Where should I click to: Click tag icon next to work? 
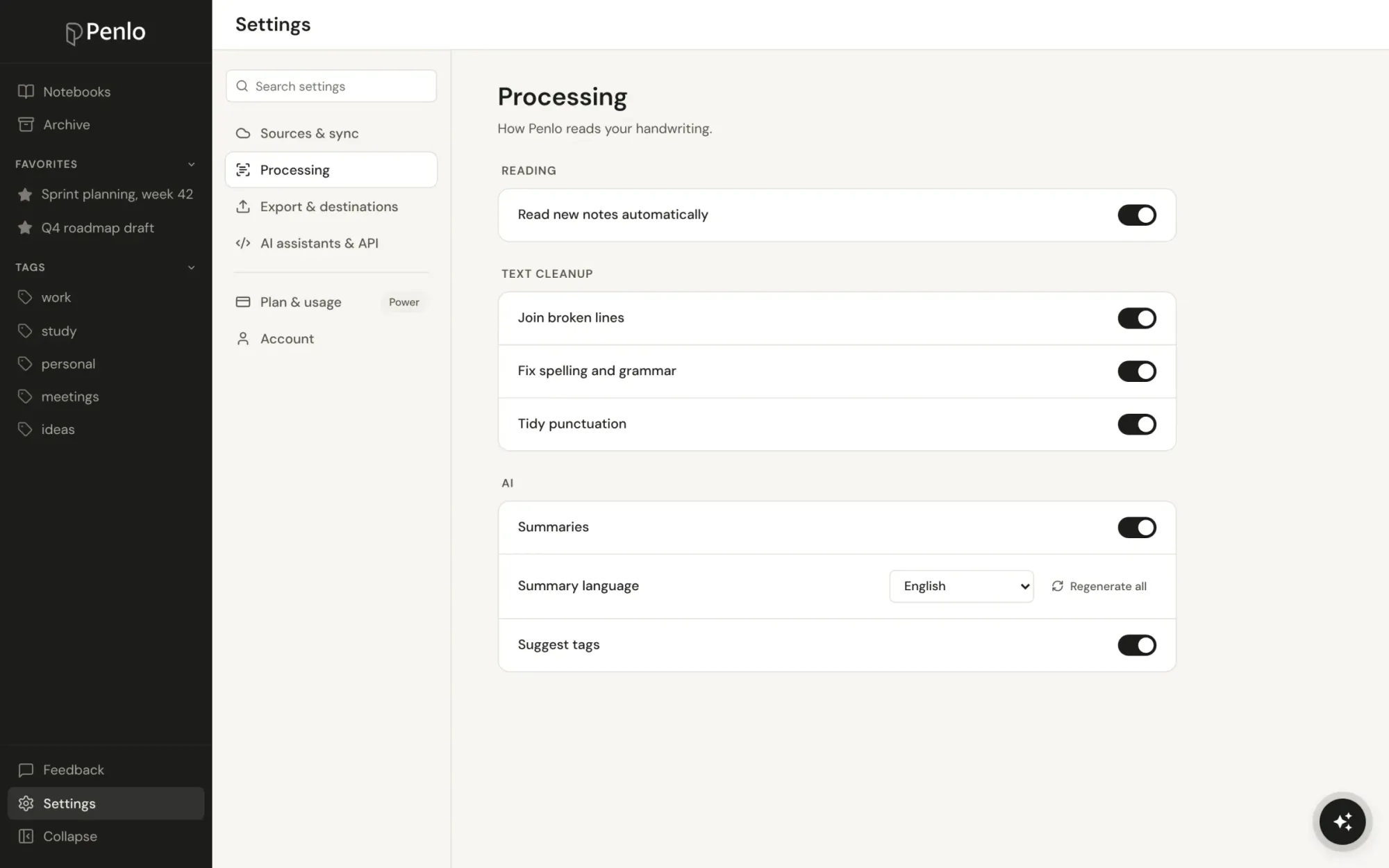25,297
